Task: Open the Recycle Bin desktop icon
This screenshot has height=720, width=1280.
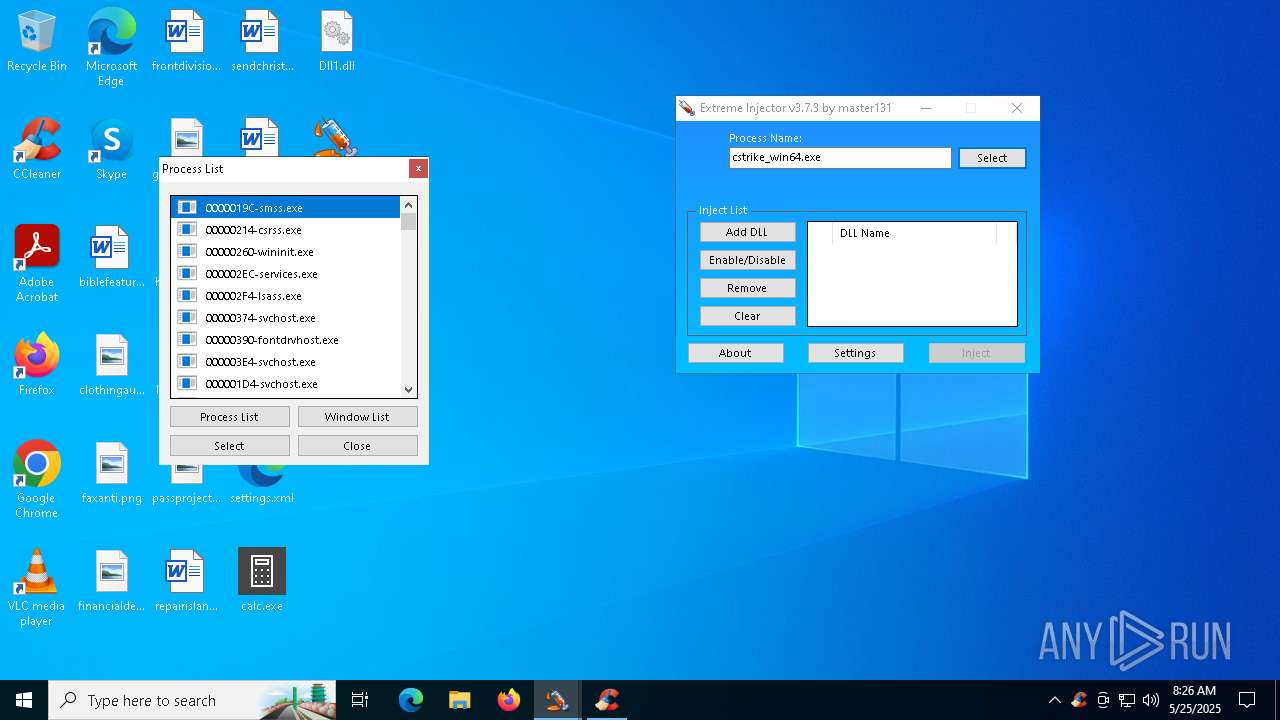Action: pyautogui.click(x=37, y=42)
